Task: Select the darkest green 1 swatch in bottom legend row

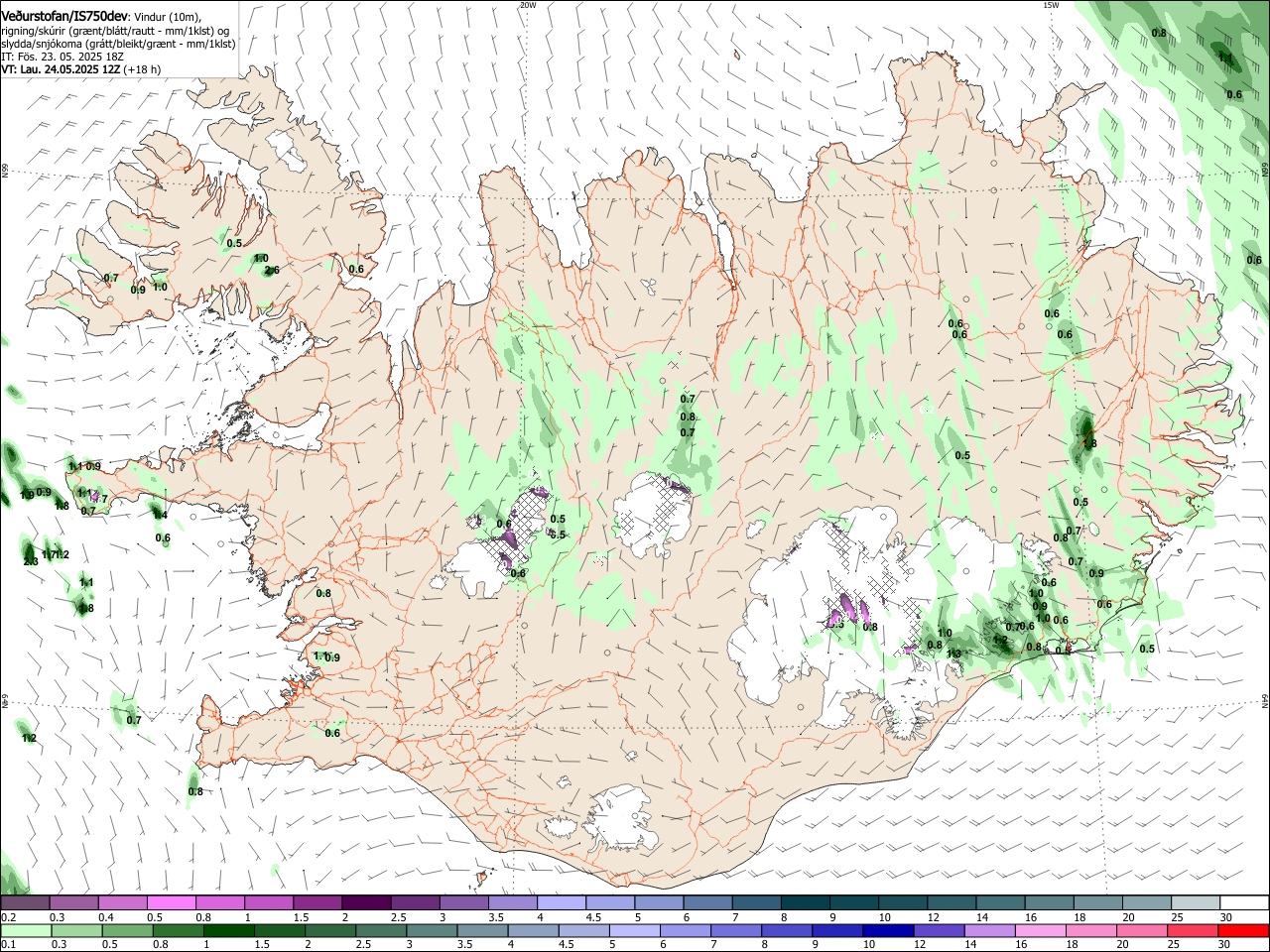Action: coord(229,931)
